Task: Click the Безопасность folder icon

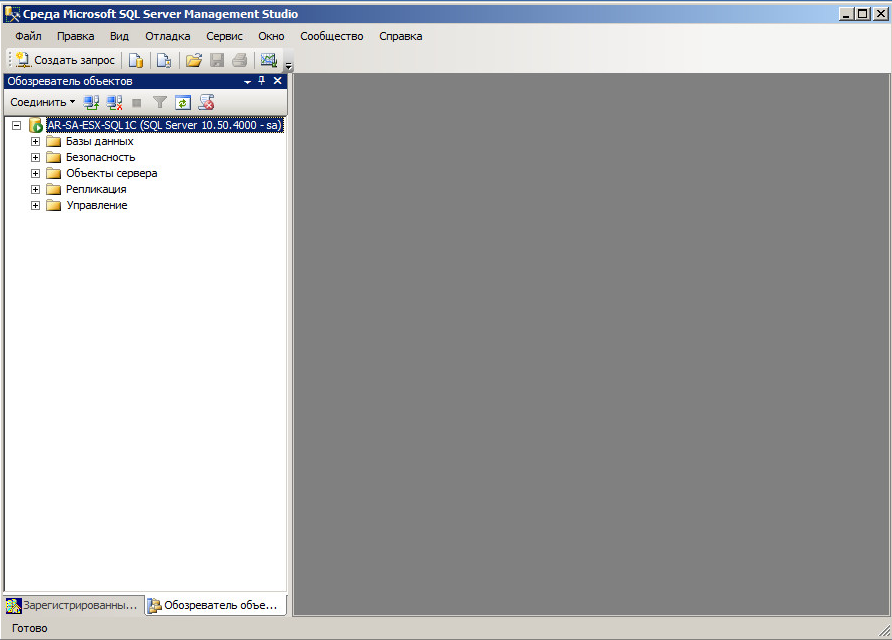Action: coord(53,157)
